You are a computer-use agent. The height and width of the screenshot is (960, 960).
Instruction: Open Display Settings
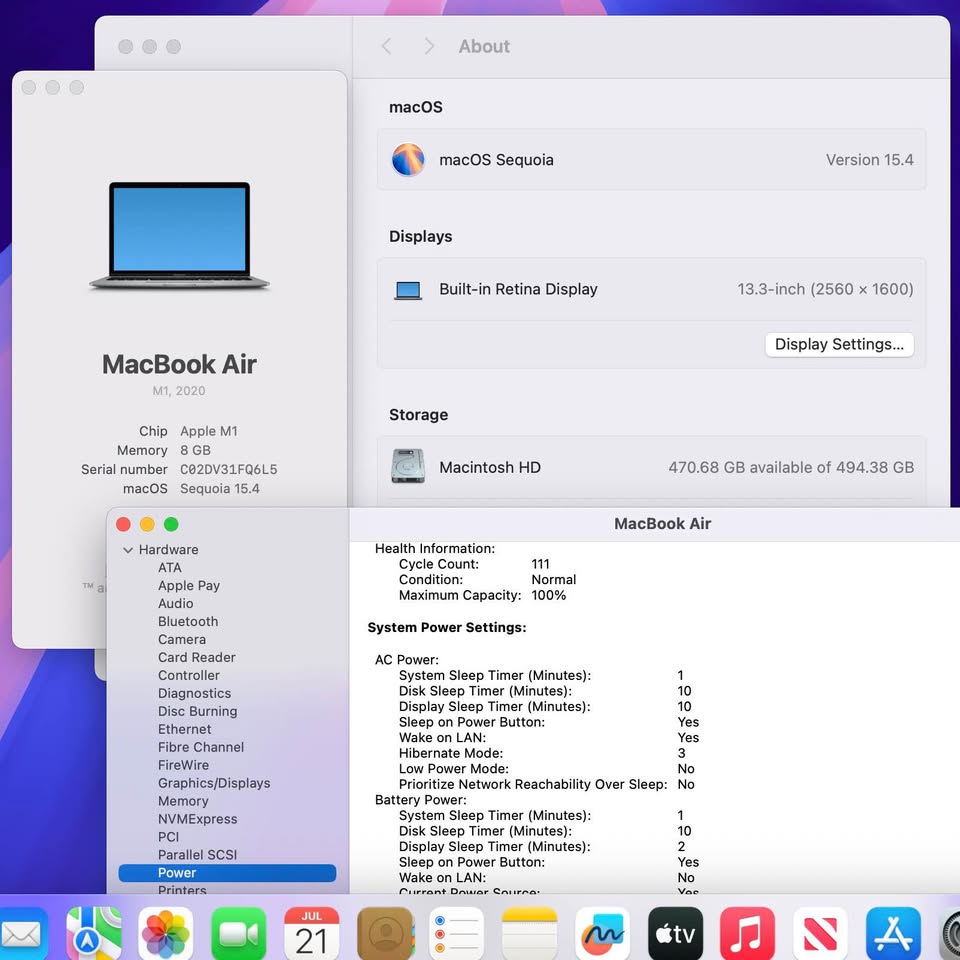pyautogui.click(x=839, y=344)
